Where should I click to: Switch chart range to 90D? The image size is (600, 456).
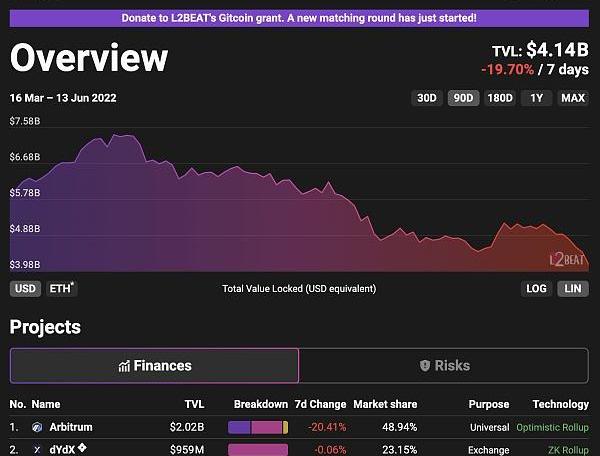(x=463, y=98)
